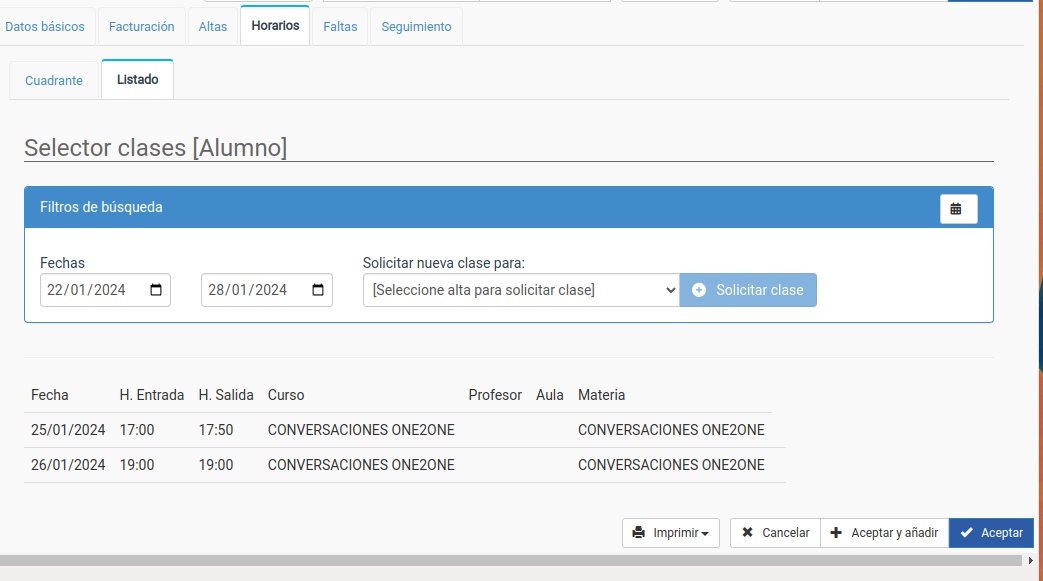This screenshot has width=1043, height=581.
Task: Select the 26/01/2024 date cell
Action: coord(68,465)
